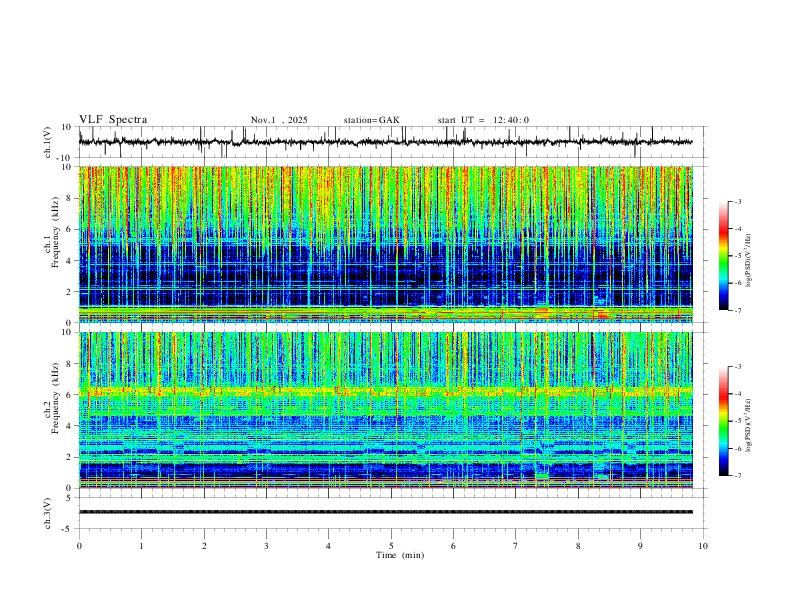The width and height of the screenshot is (792, 612).
Task: Click the ch.1 spectrogram panel
Action: 385,244
